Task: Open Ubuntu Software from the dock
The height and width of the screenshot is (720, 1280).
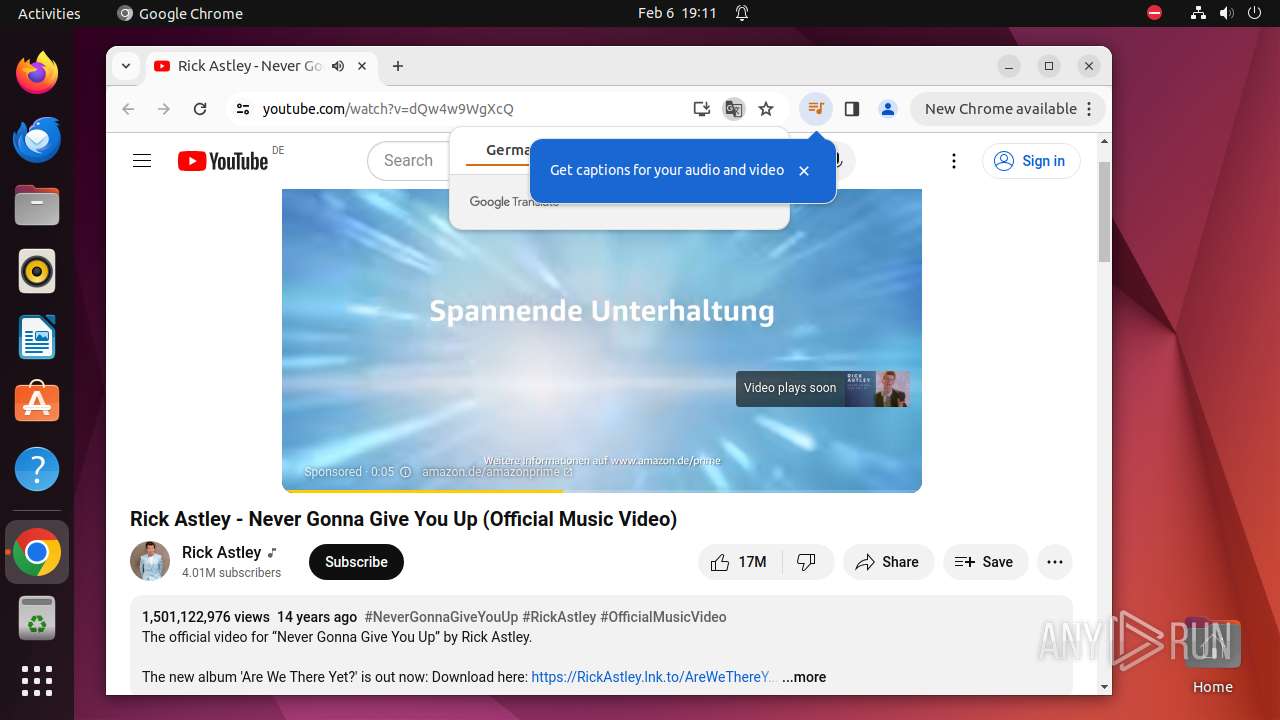Action: click(37, 403)
